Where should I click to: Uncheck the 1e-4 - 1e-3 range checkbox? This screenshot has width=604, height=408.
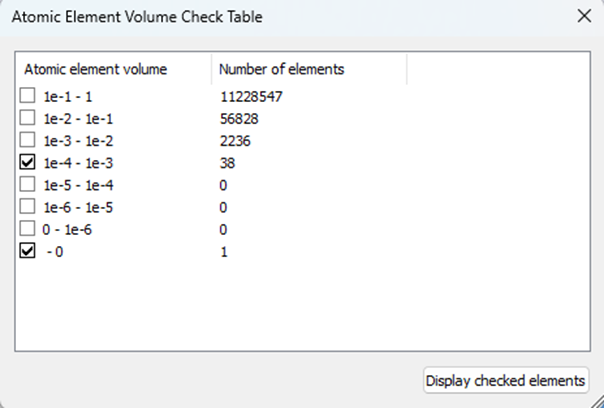[27, 162]
